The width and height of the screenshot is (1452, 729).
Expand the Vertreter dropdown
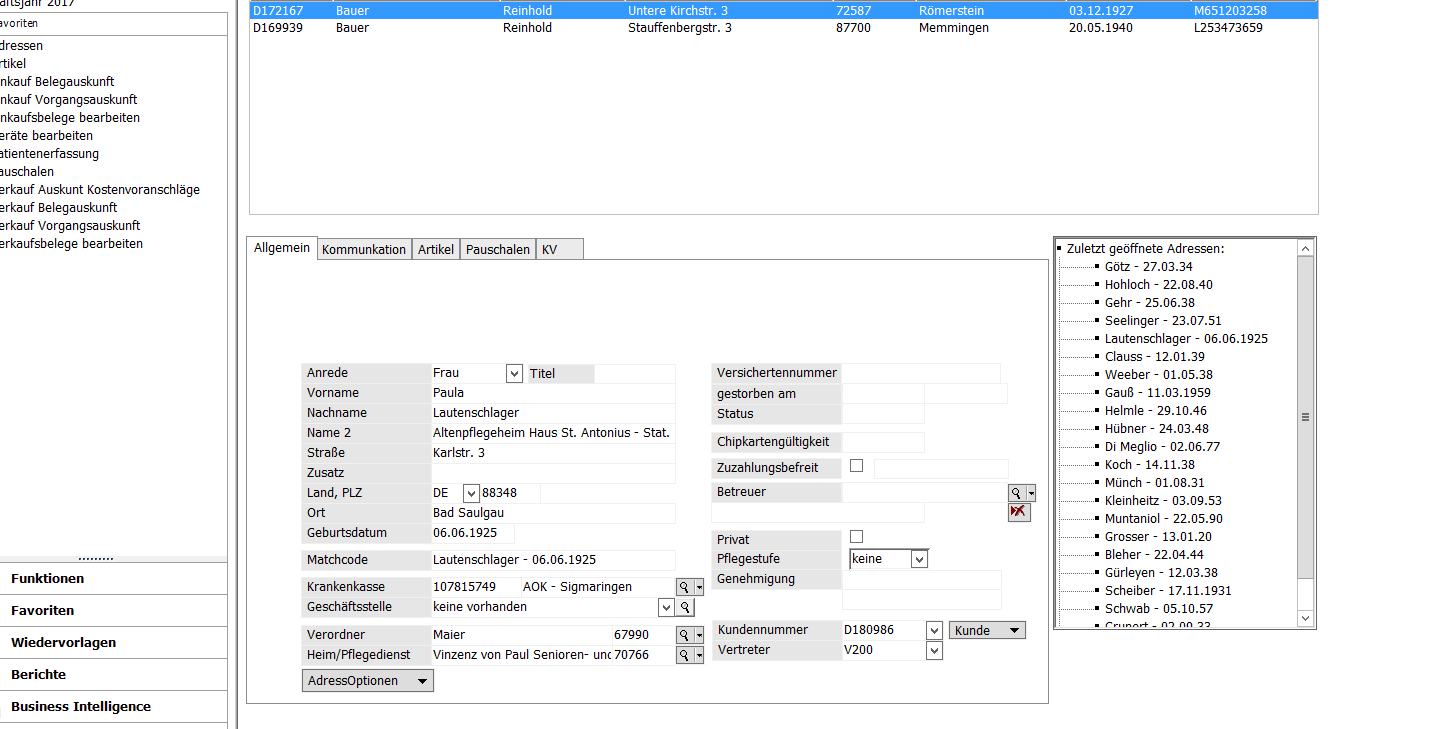tap(934, 651)
